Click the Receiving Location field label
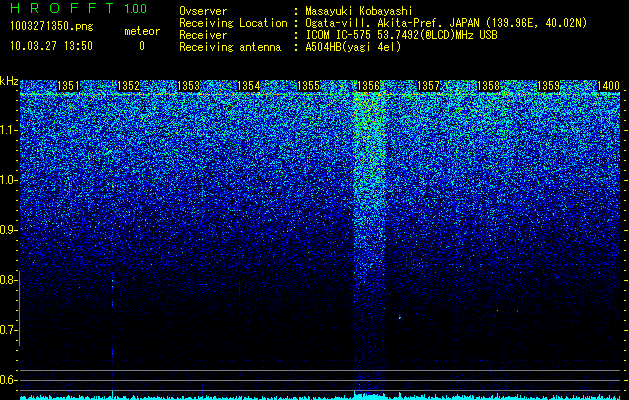 pos(233,23)
